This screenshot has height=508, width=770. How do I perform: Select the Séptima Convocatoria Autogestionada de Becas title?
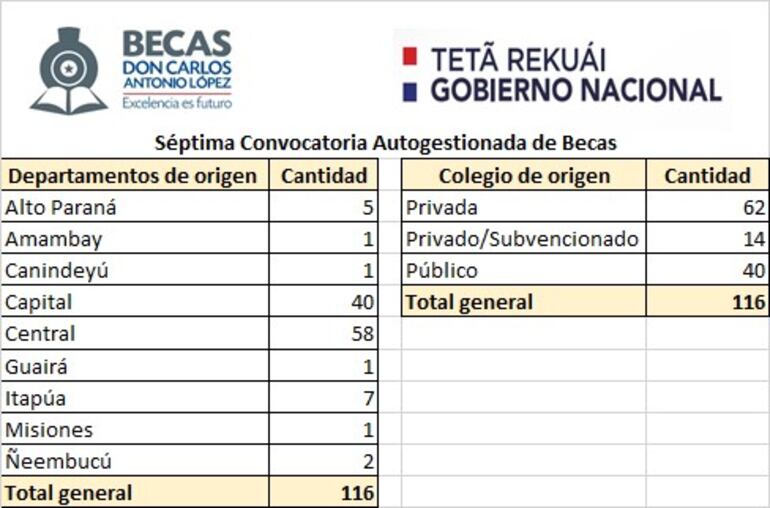click(x=385, y=143)
